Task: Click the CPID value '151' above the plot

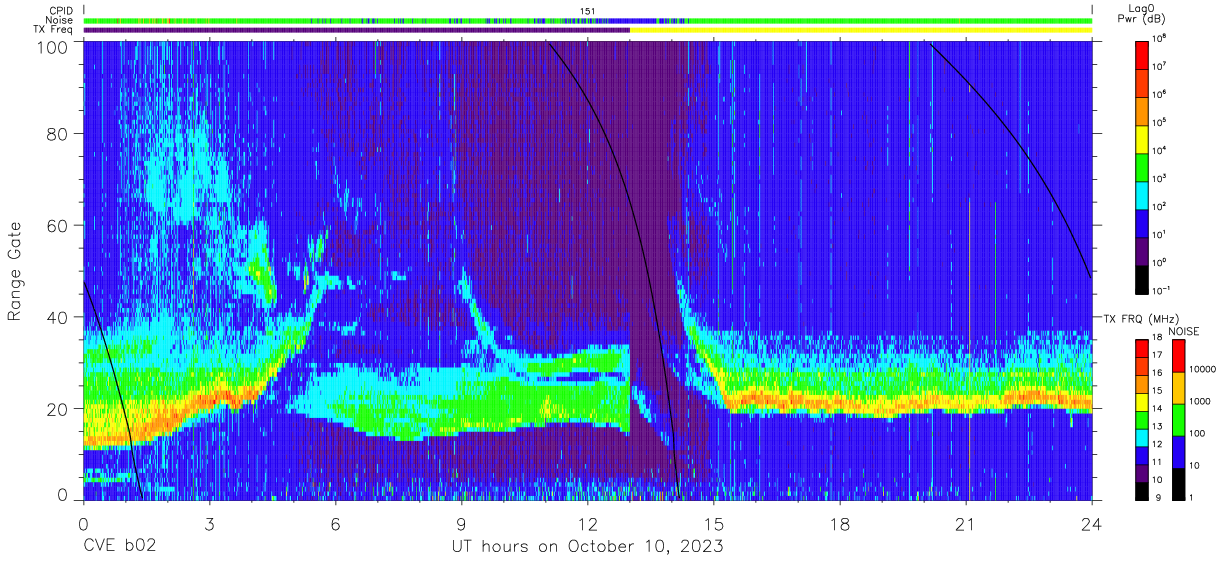Action: pyautogui.click(x=588, y=11)
